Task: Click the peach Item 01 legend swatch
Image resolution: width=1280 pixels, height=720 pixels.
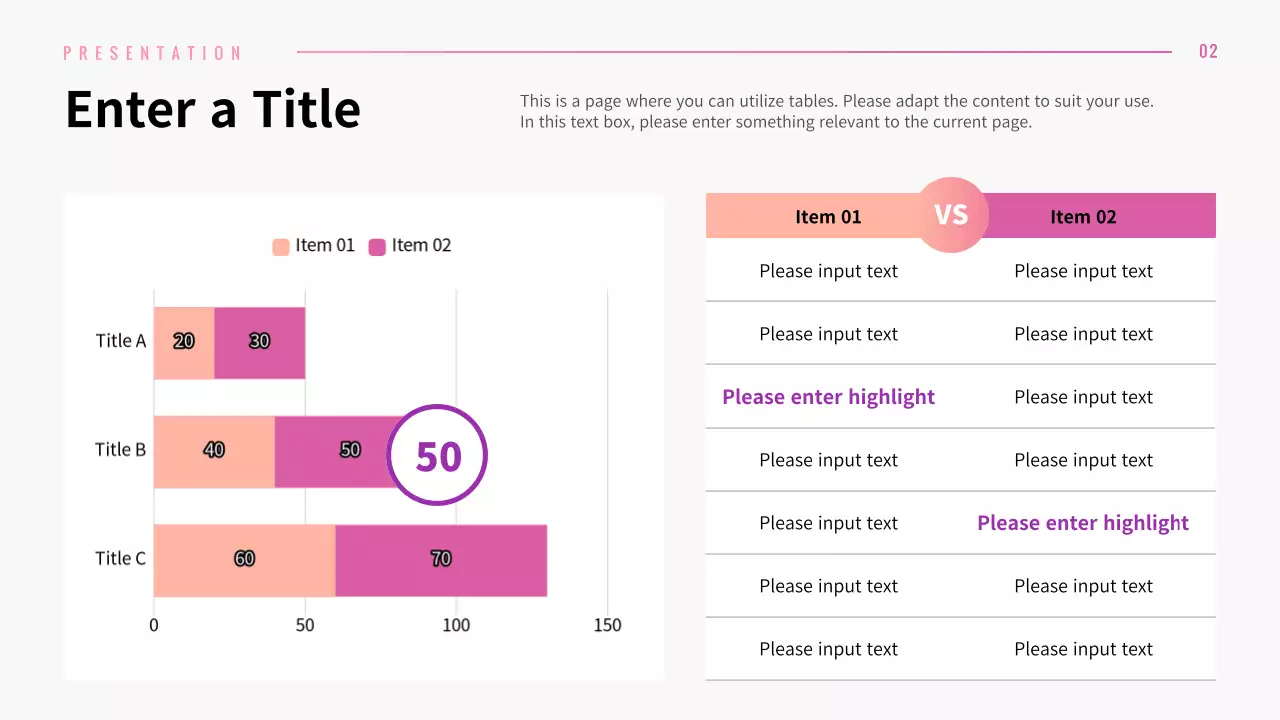Action: coord(281,247)
